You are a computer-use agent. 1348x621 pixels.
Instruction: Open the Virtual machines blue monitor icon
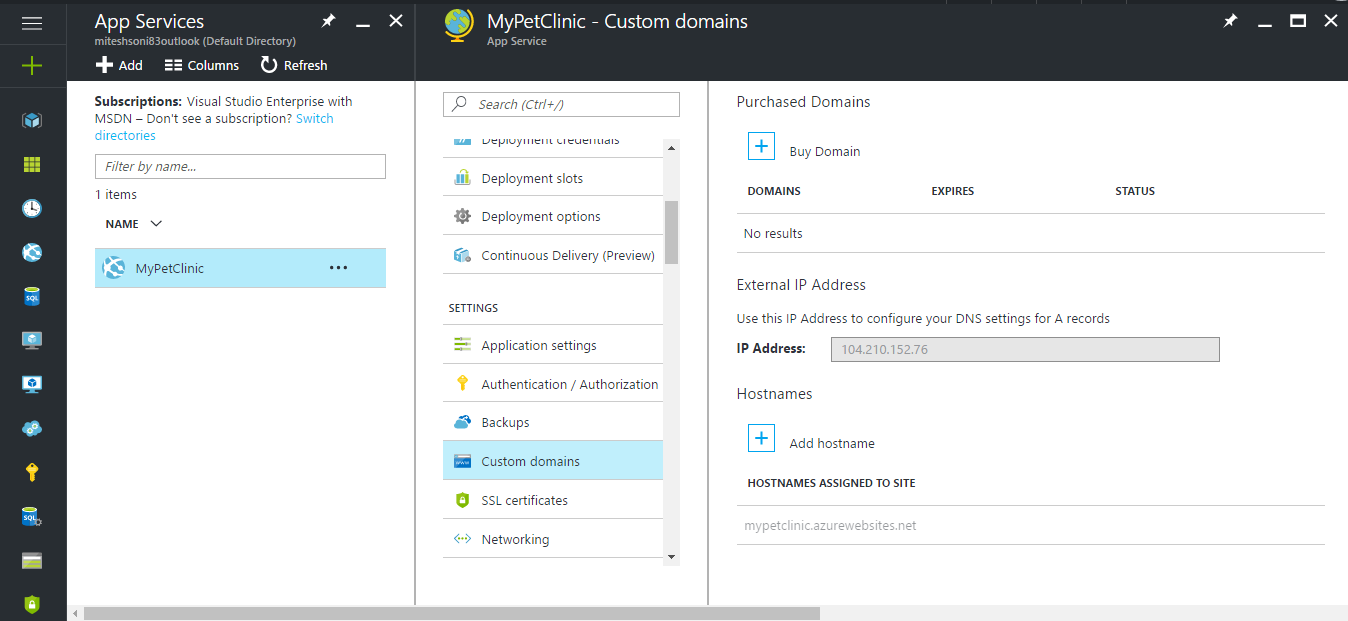(x=32, y=384)
